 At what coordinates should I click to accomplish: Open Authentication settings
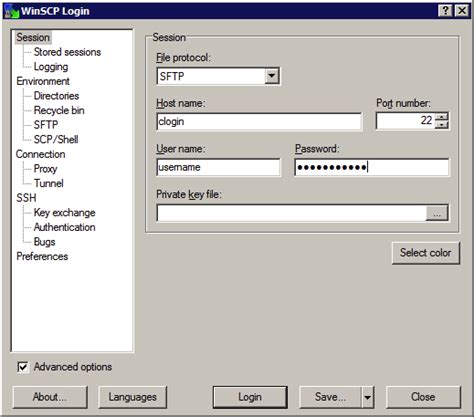pyautogui.click(x=65, y=227)
